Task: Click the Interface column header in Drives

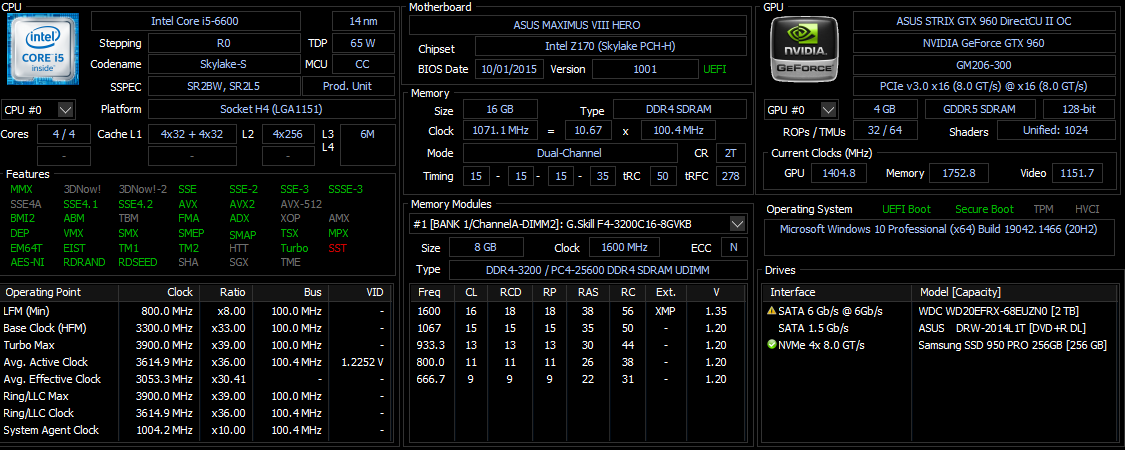Action: [x=837, y=292]
